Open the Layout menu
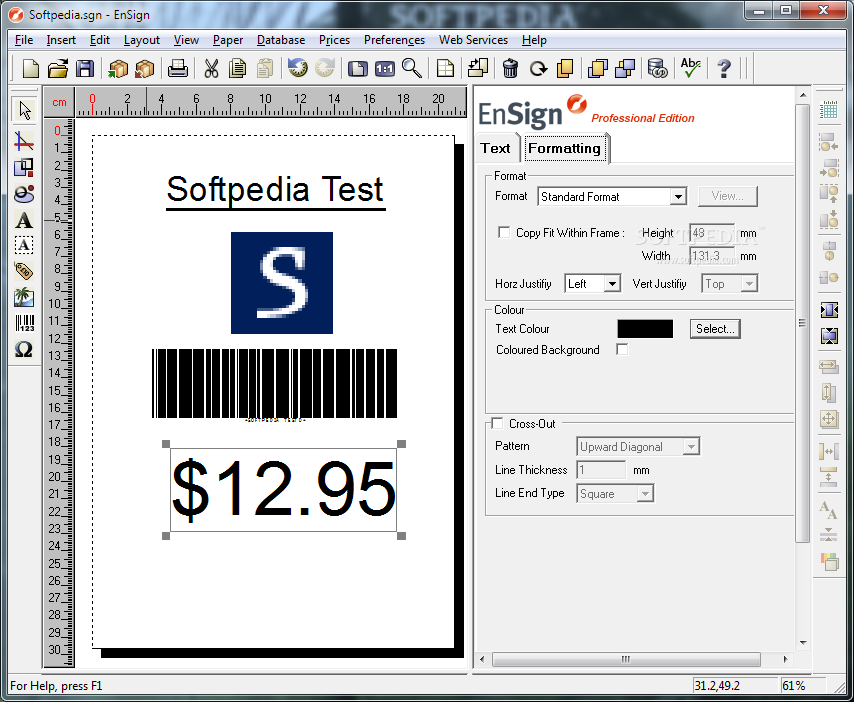Screen dimensions: 854x702 point(142,40)
